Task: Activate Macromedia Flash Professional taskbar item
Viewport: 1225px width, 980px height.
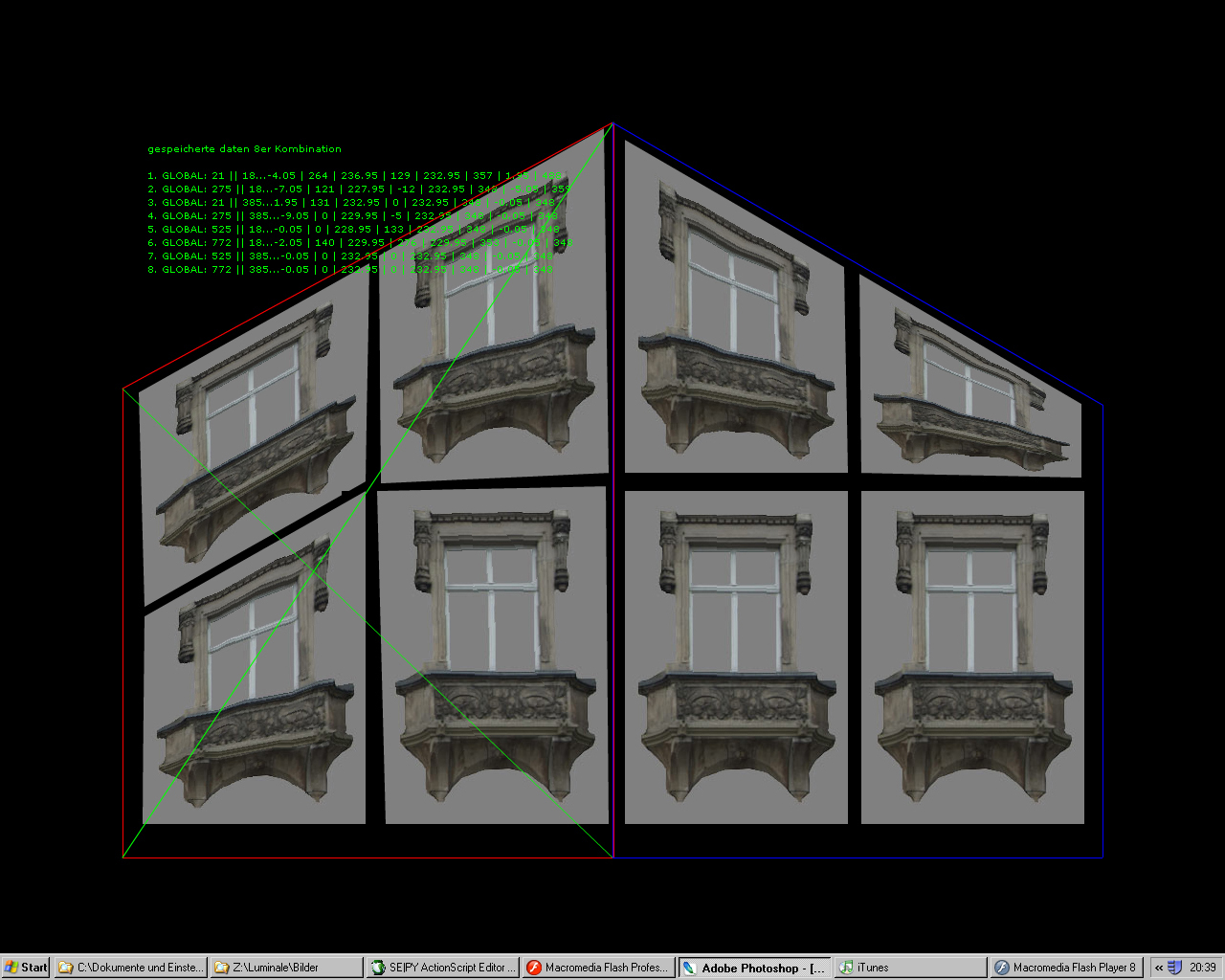Action: click(x=599, y=968)
